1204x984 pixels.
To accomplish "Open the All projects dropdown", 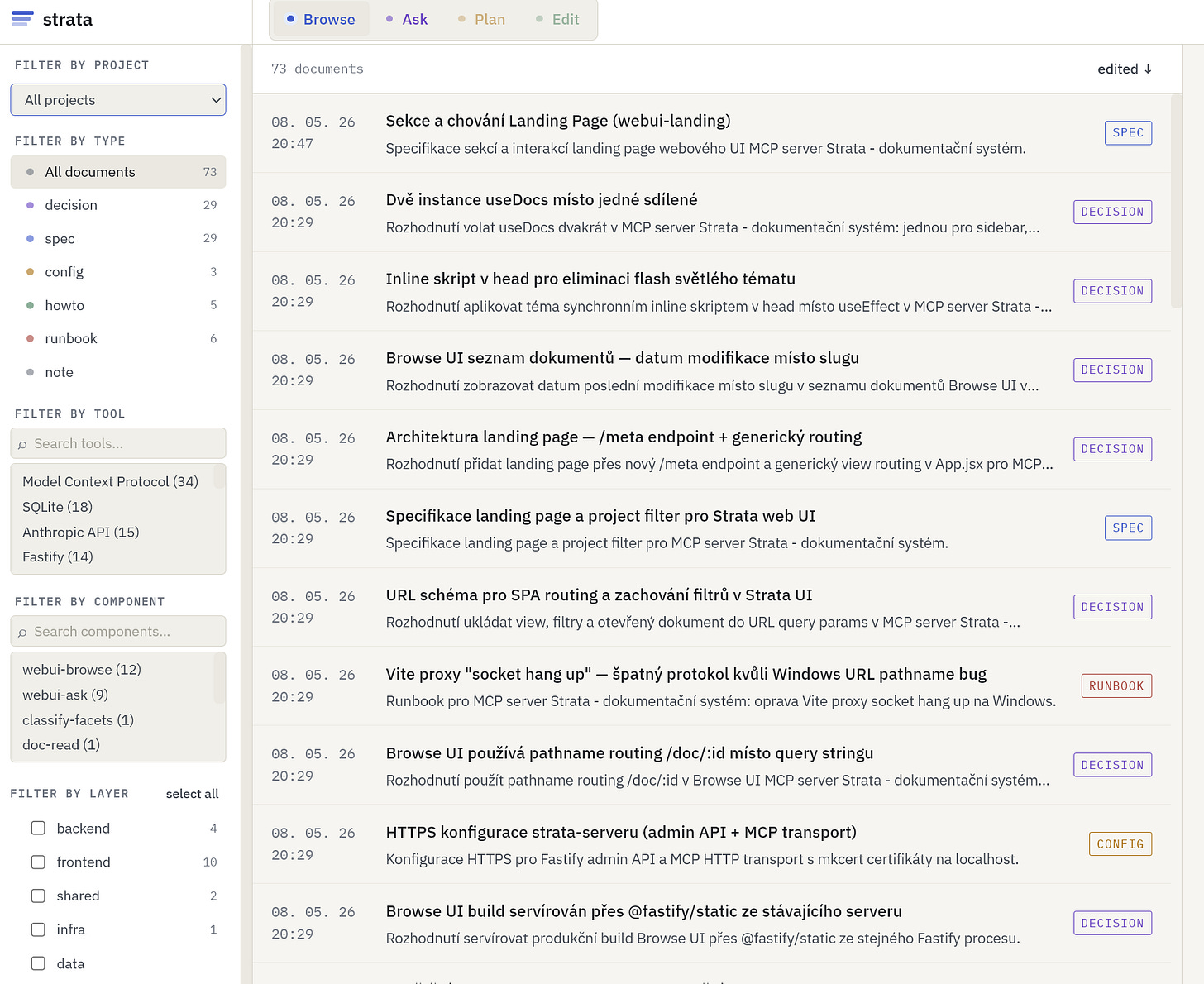I will click(x=118, y=100).
